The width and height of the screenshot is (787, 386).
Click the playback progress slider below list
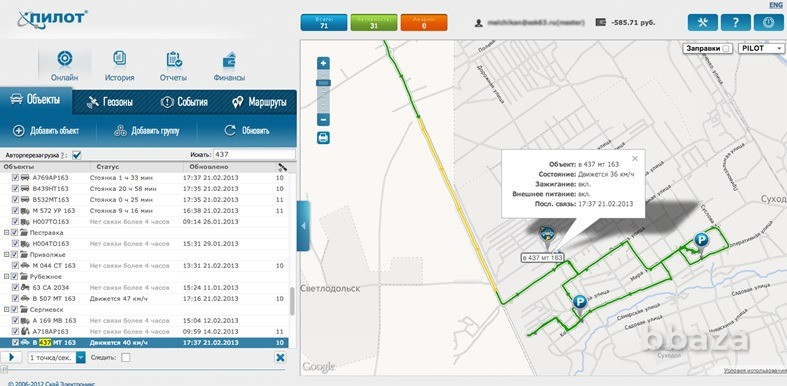click(x=144, y=370)
